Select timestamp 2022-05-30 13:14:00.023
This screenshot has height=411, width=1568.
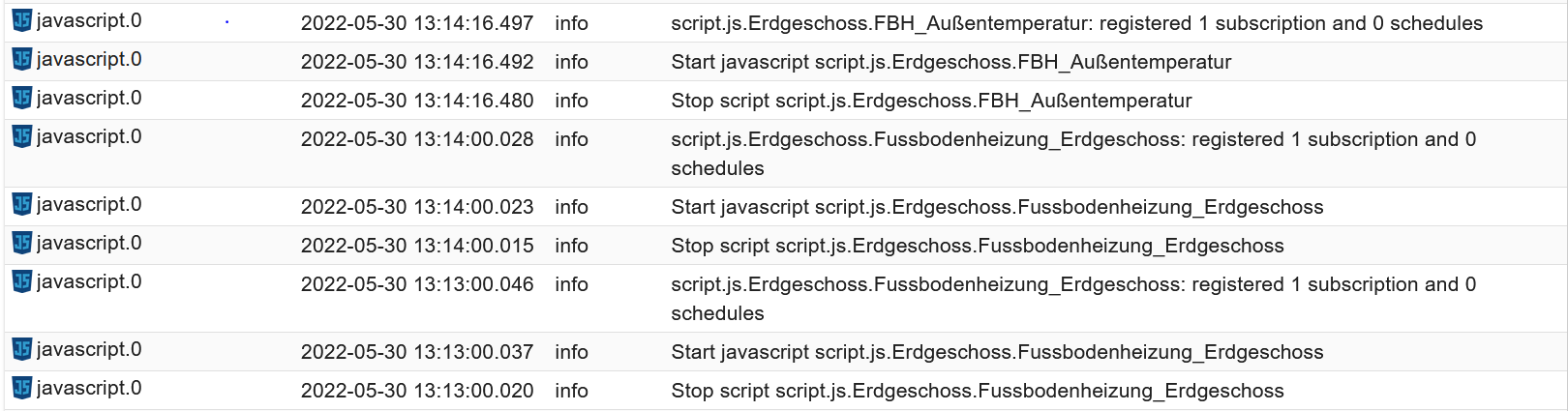tap(417, 207)
